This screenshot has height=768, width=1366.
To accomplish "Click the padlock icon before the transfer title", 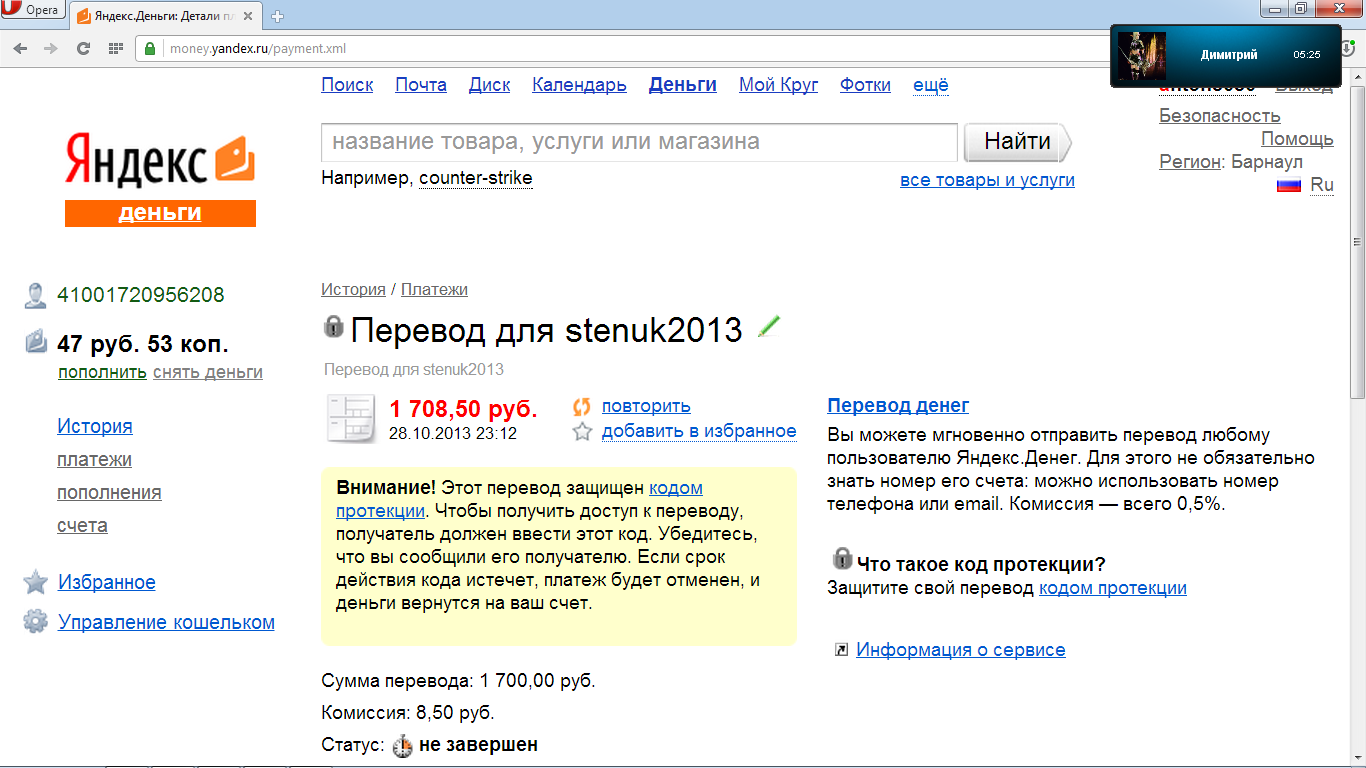I will pyautogui.click(x=333, y=326).
